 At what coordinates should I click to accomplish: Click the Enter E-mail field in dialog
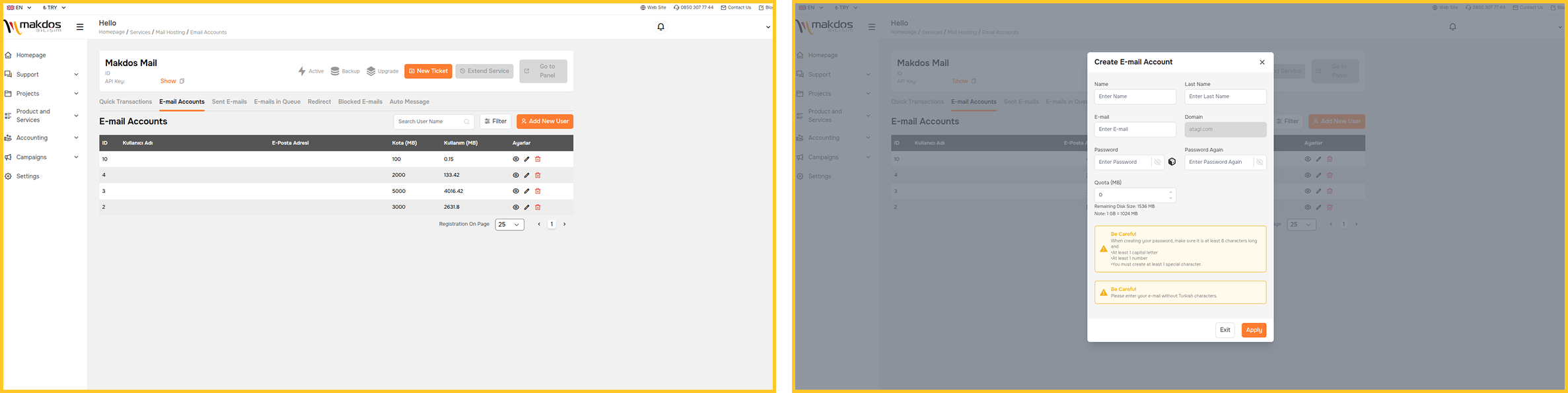1135,129
